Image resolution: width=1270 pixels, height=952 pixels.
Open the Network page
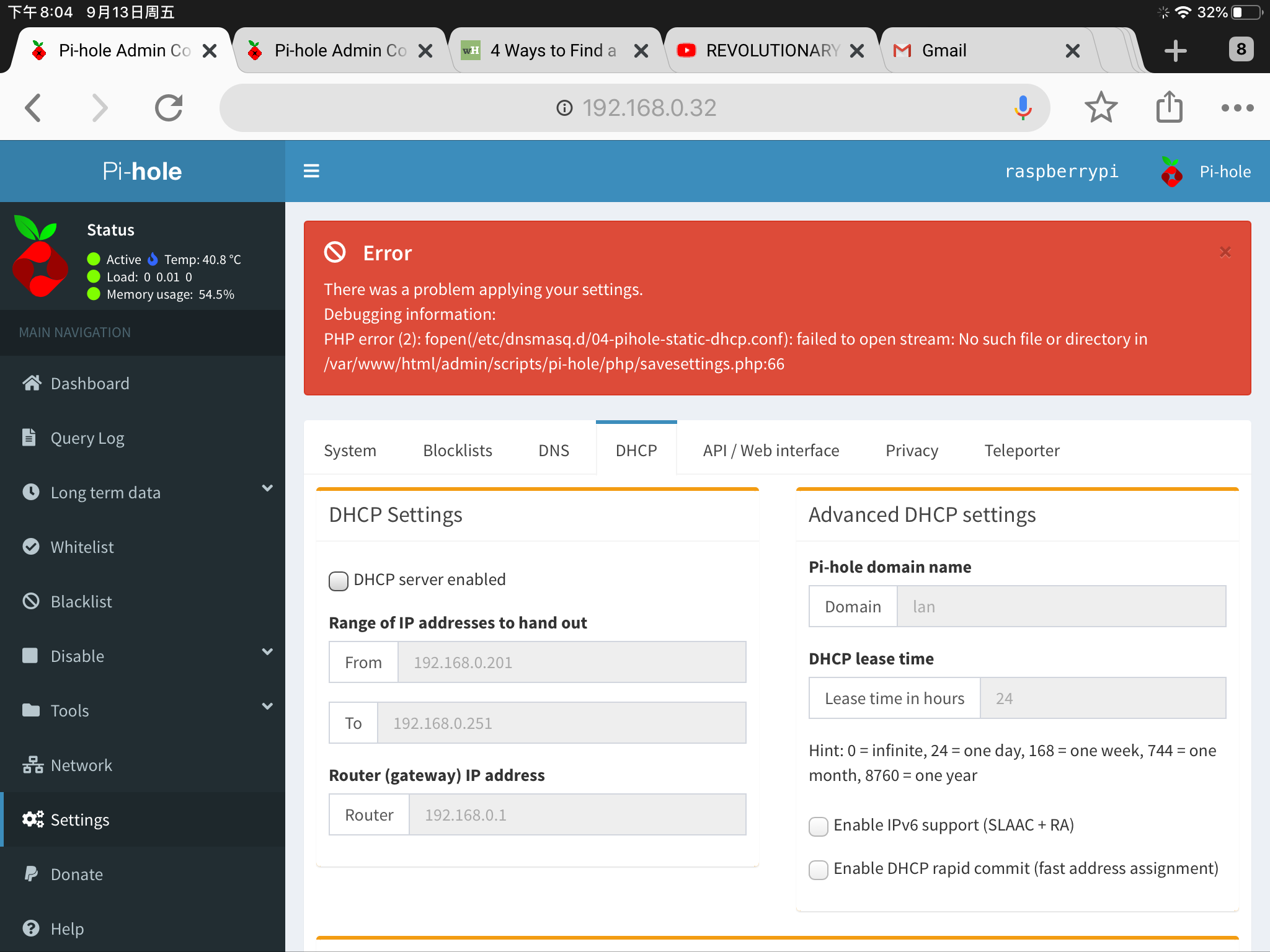click(81, 765)
